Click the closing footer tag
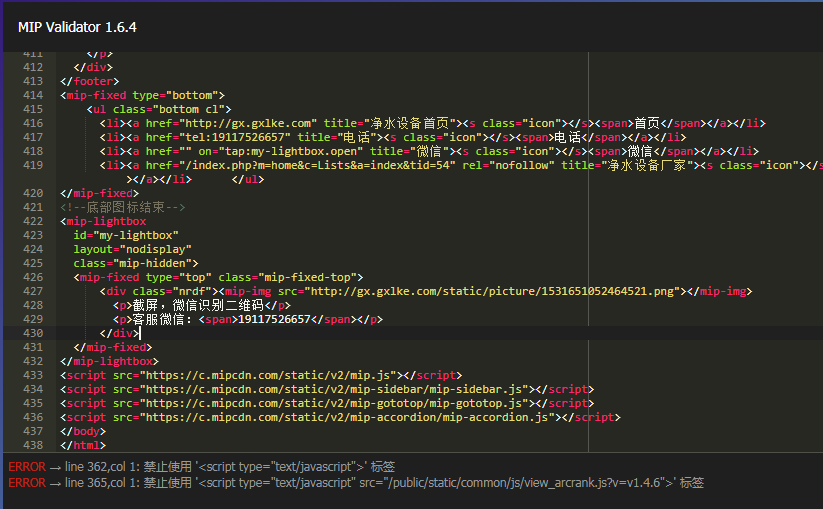The width and height of the screenshot is (823, 509). point(90,81)
